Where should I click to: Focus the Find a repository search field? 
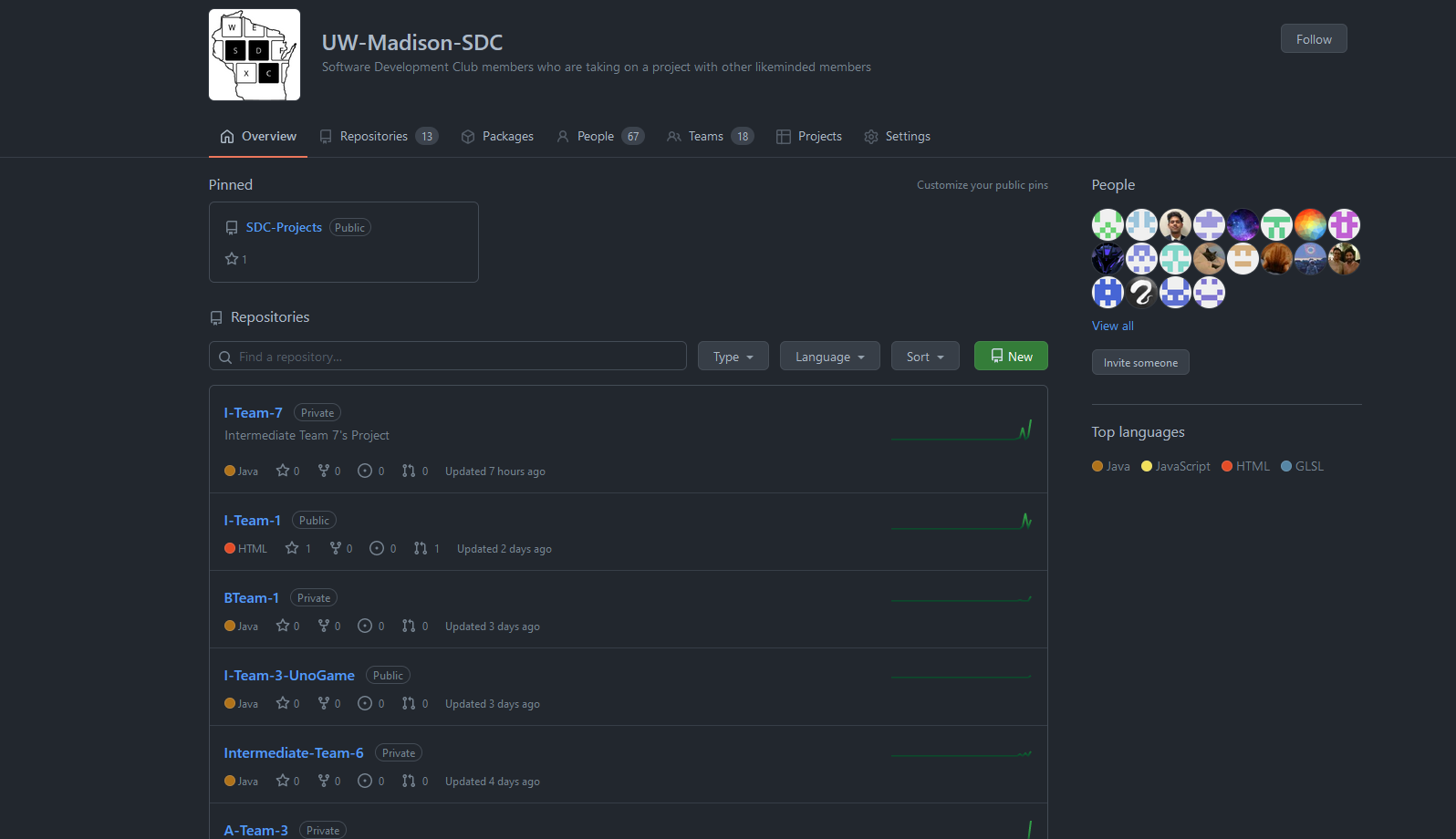(448, 356)
